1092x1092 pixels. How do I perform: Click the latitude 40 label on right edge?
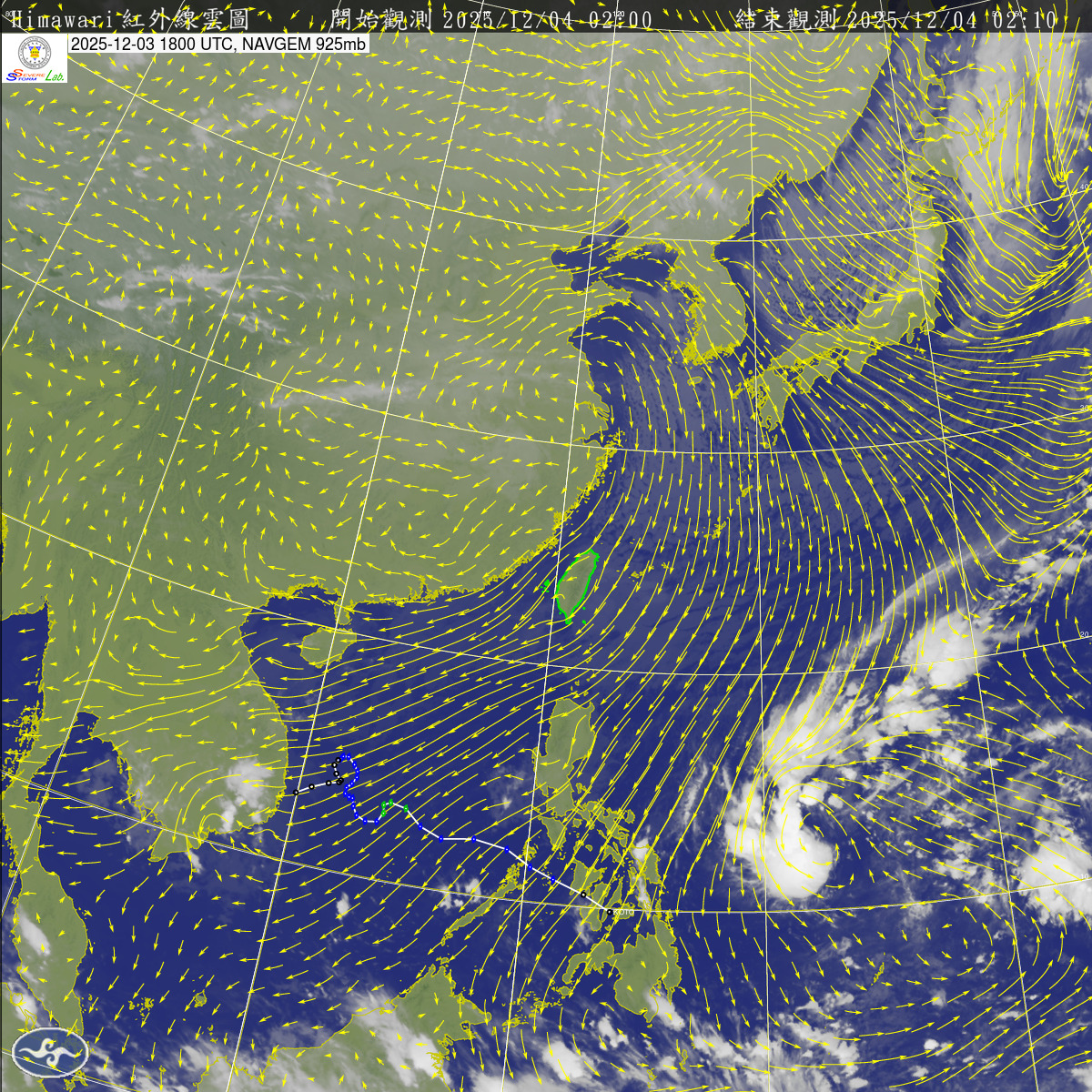click(x=1084, y=187)
